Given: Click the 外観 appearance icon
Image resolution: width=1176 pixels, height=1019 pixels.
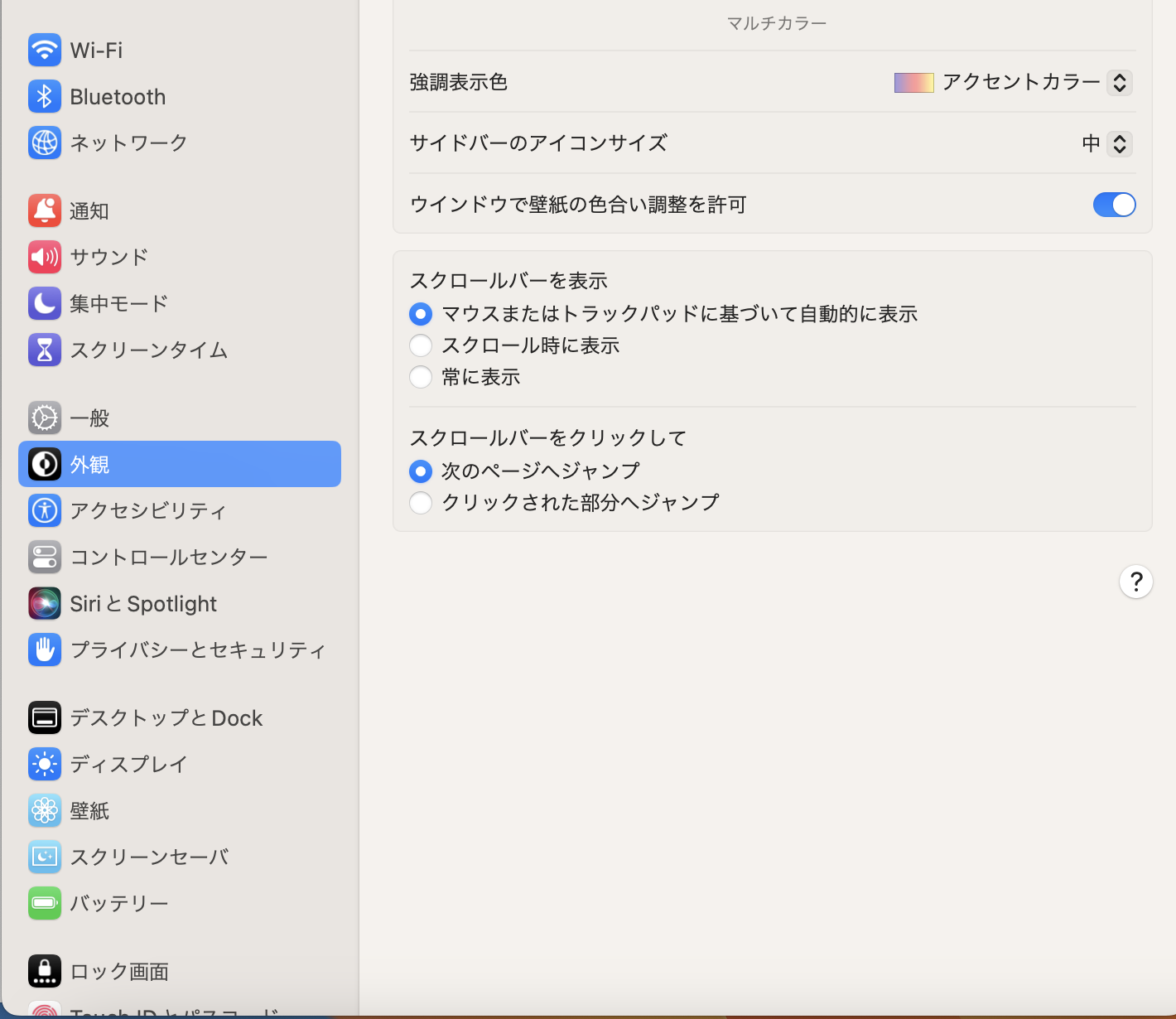Looking at the screenshot, I should 45,464.
